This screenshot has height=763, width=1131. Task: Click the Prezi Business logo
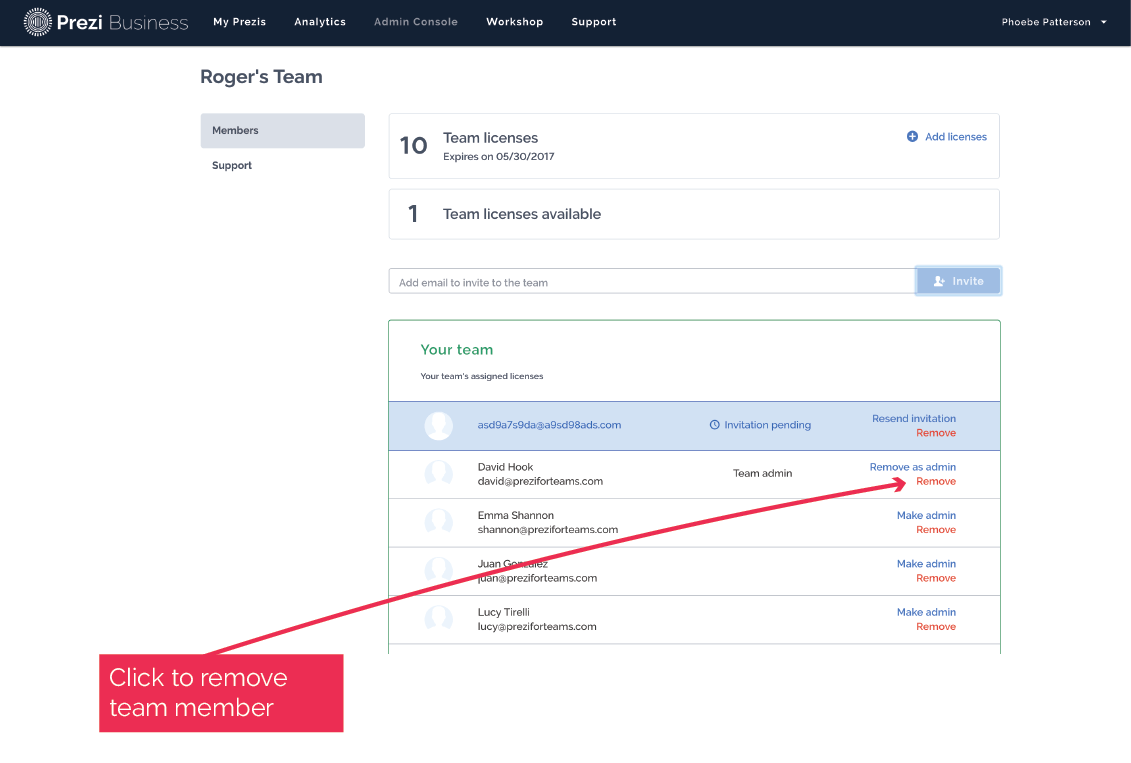tap(106, 22)
